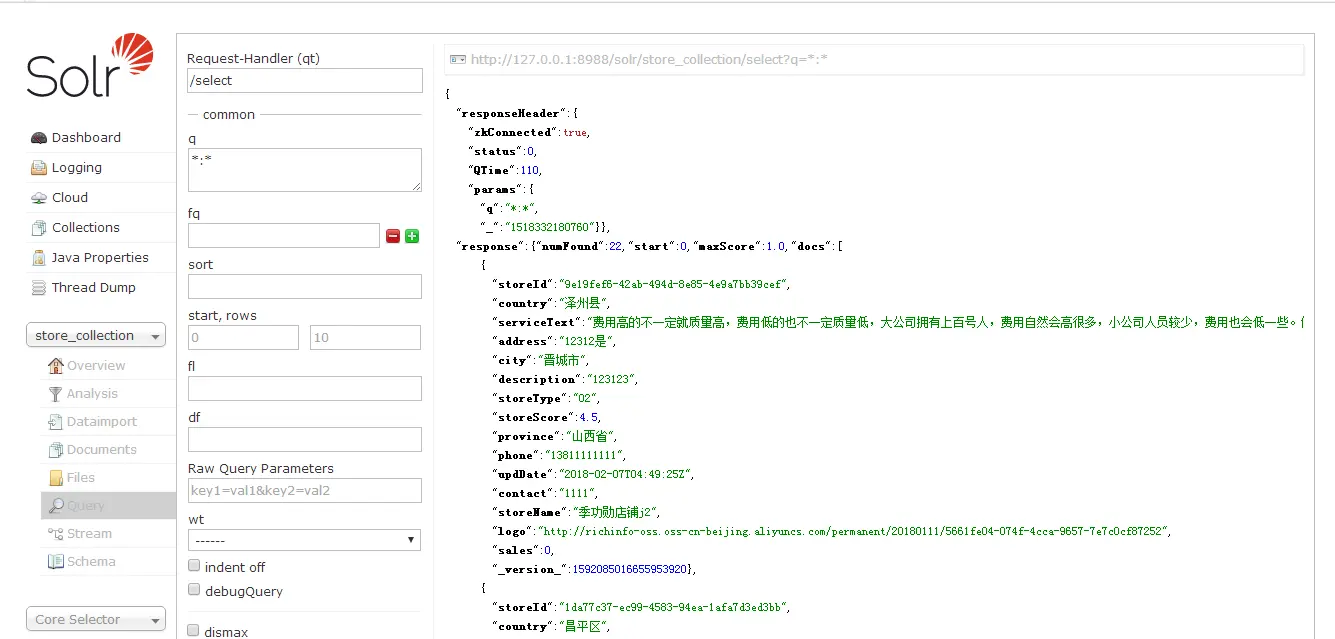Click the Dataimport icon

pyautogui.click(x=56, y=422)
